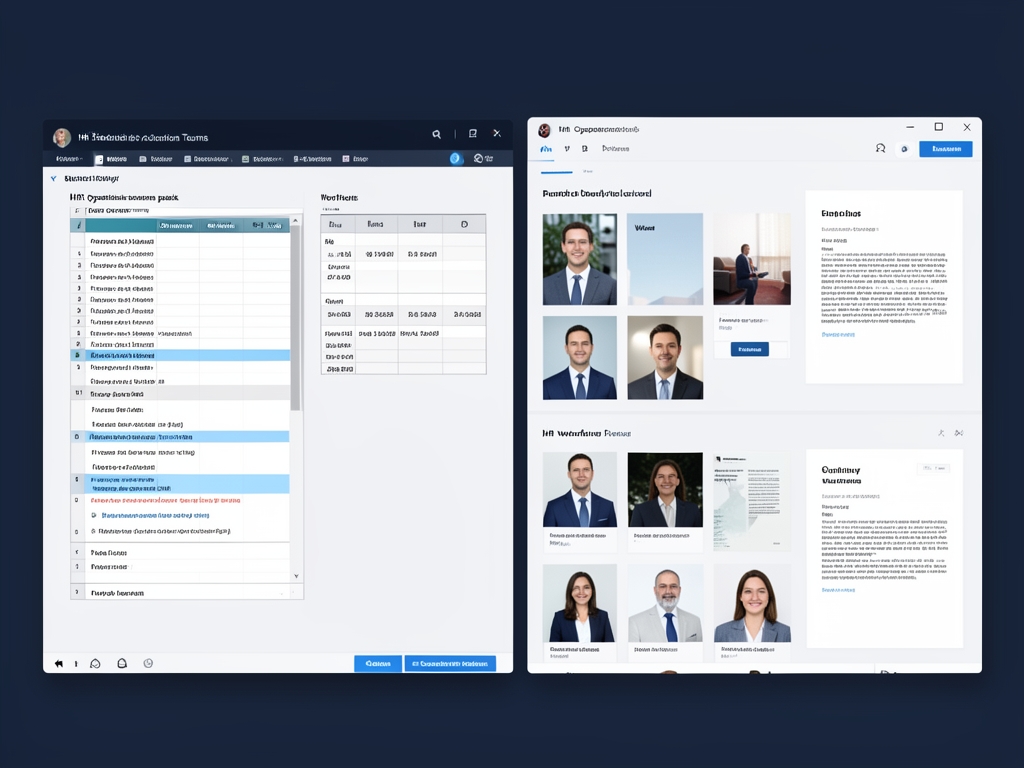1024x768 pixels.
Task: Select the tall two-line blue-highlighted row in the left list
Action: (x=180, y=484)
